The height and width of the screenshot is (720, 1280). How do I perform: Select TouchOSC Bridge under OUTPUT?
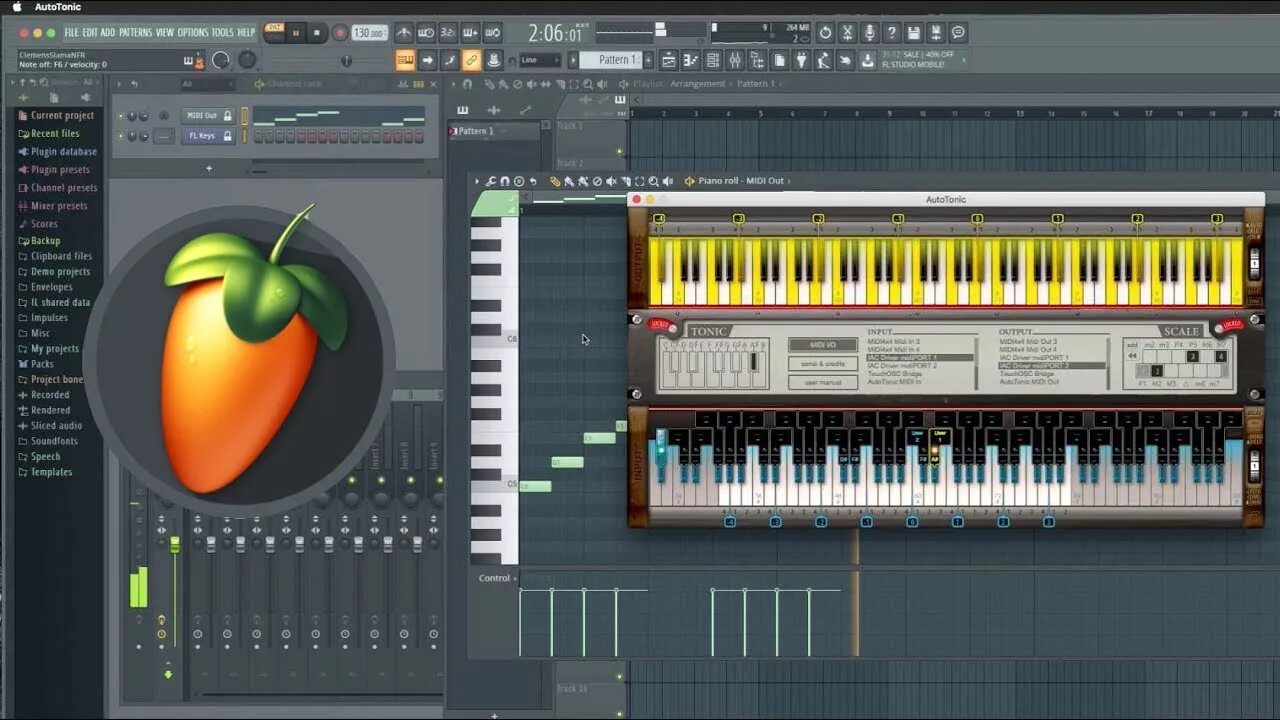click(1027, 374)
